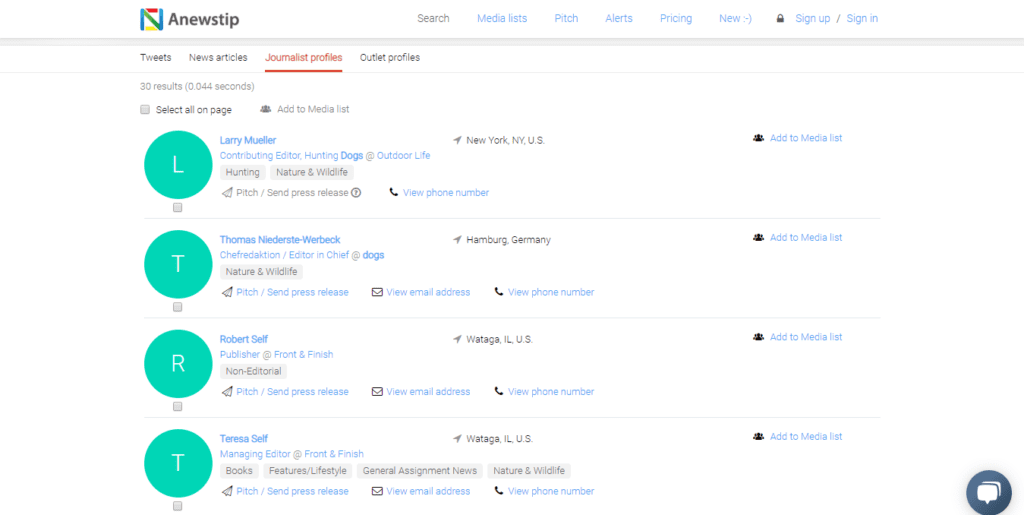Click the Books topic tag

click(x=239, y=471)
